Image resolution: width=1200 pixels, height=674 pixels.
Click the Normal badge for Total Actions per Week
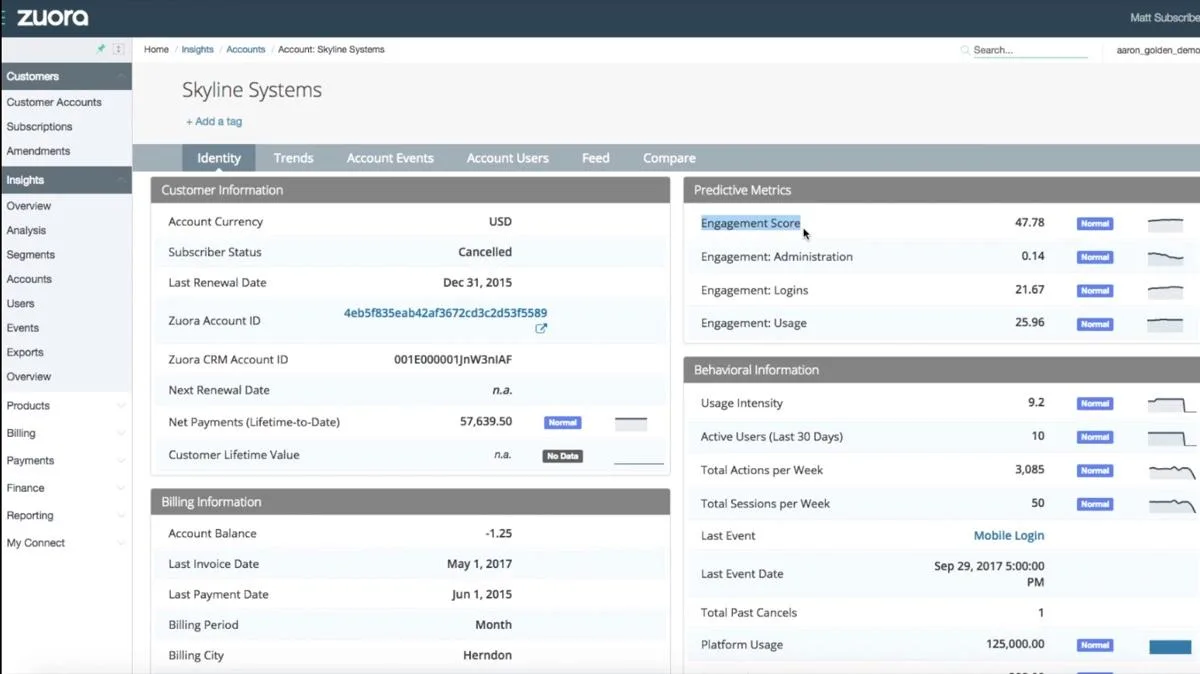(1095, 471)
